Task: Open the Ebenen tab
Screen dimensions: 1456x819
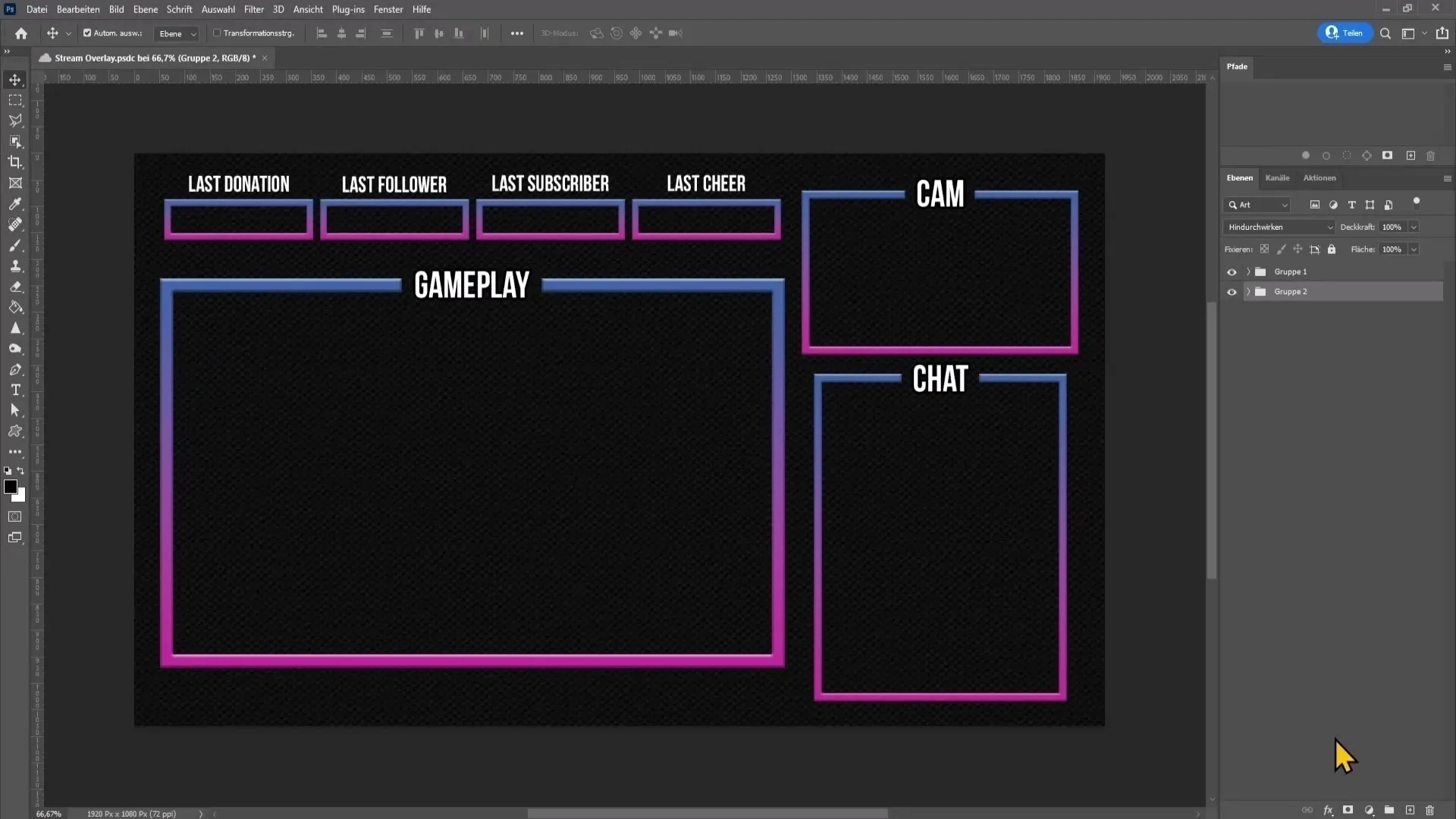Action: 1240,178
